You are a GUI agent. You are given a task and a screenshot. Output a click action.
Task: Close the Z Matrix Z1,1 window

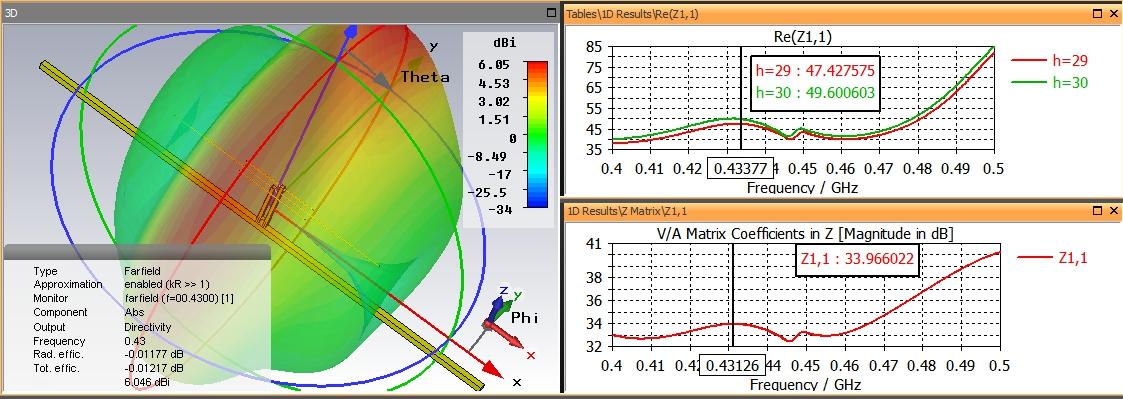pyautogui.click(x=1114, y=211)
